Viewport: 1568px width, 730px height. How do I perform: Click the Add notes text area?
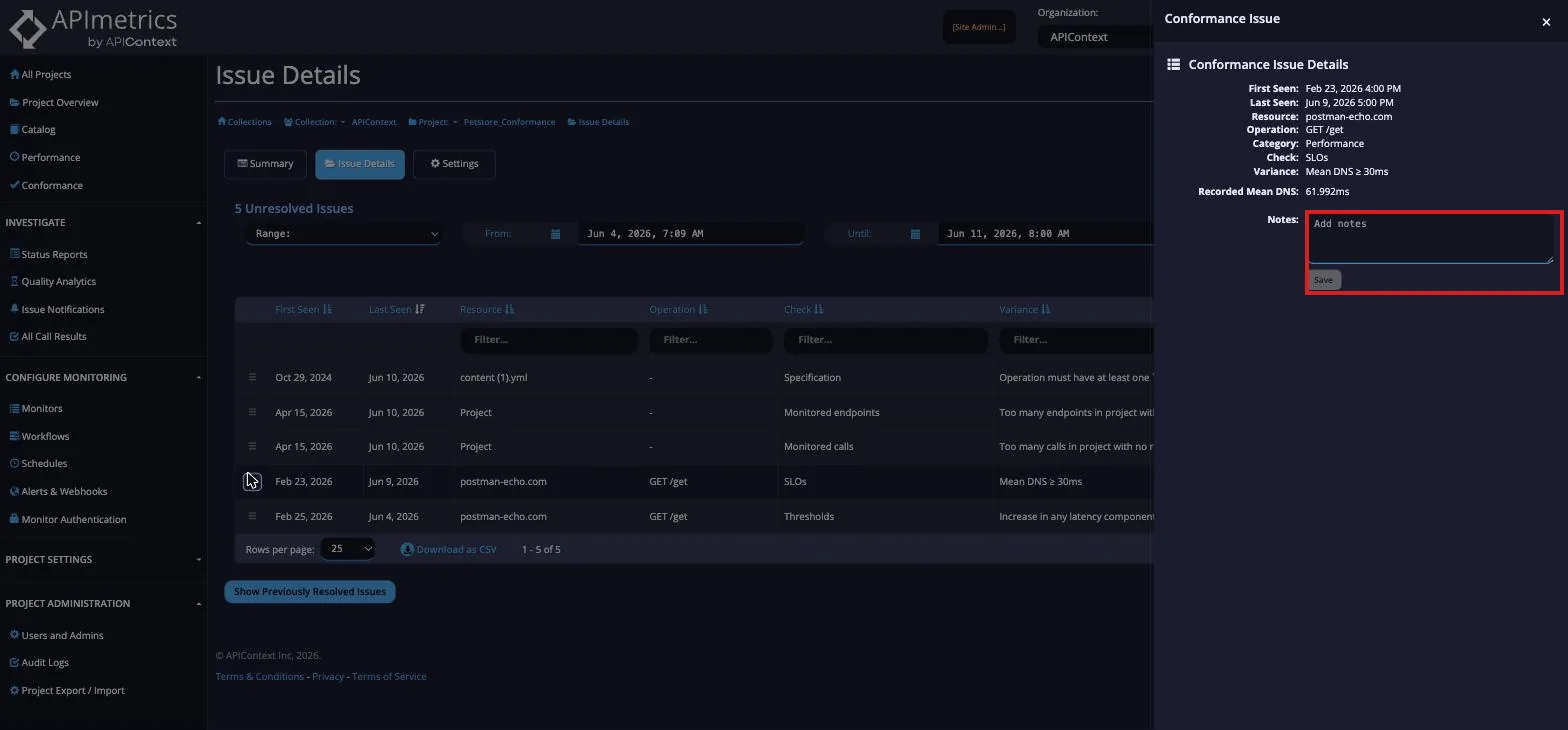[1430, 239]
